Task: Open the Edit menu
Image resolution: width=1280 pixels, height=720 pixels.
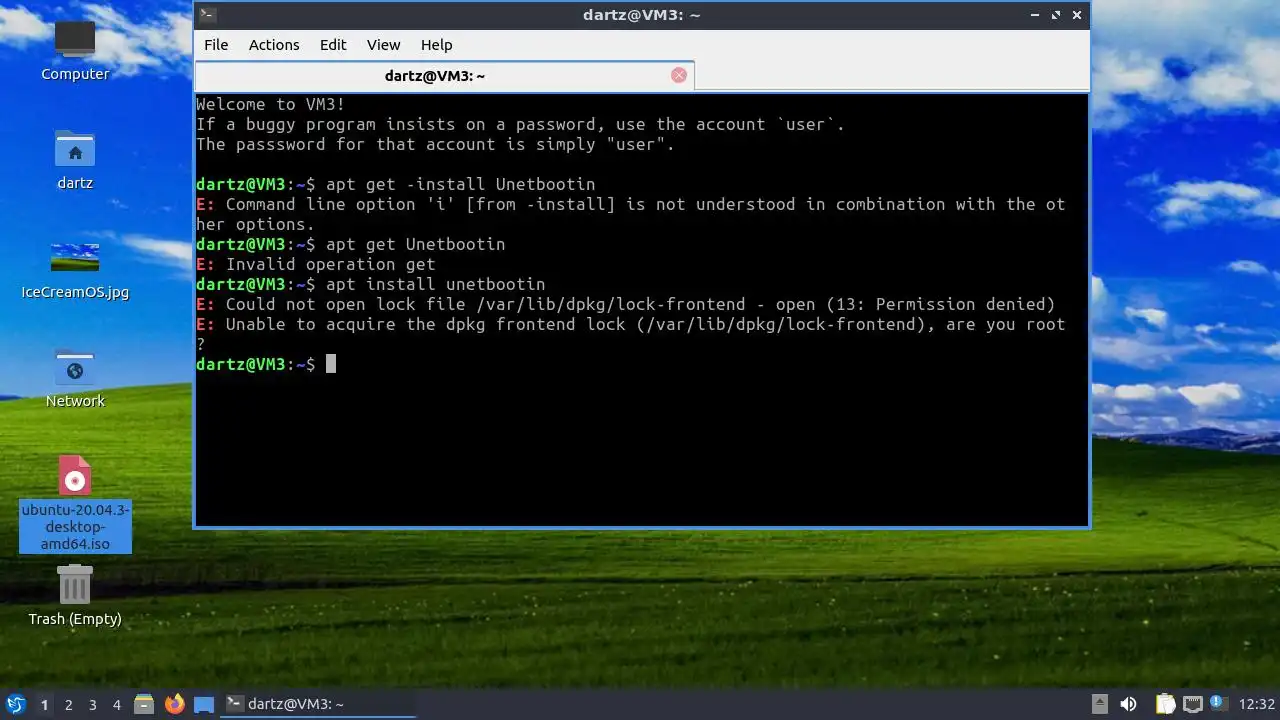Action: tap(333, 45)
